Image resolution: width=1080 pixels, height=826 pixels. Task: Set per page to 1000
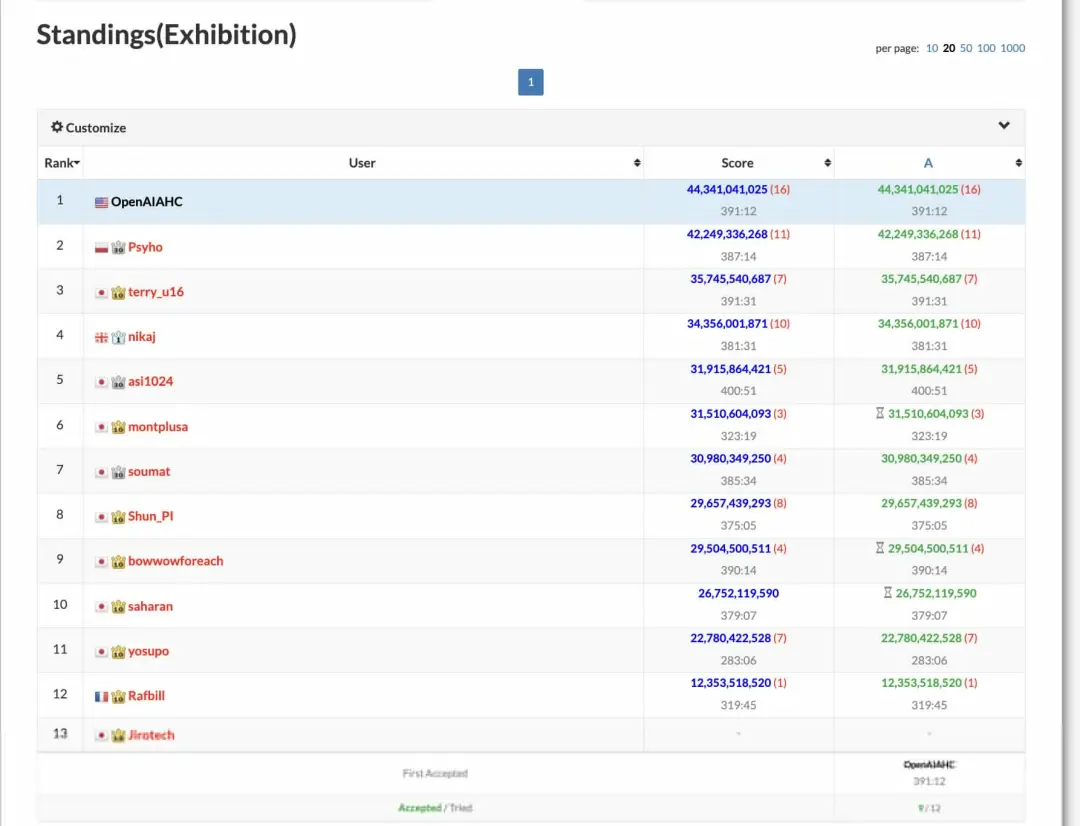tap(1012, 48)
